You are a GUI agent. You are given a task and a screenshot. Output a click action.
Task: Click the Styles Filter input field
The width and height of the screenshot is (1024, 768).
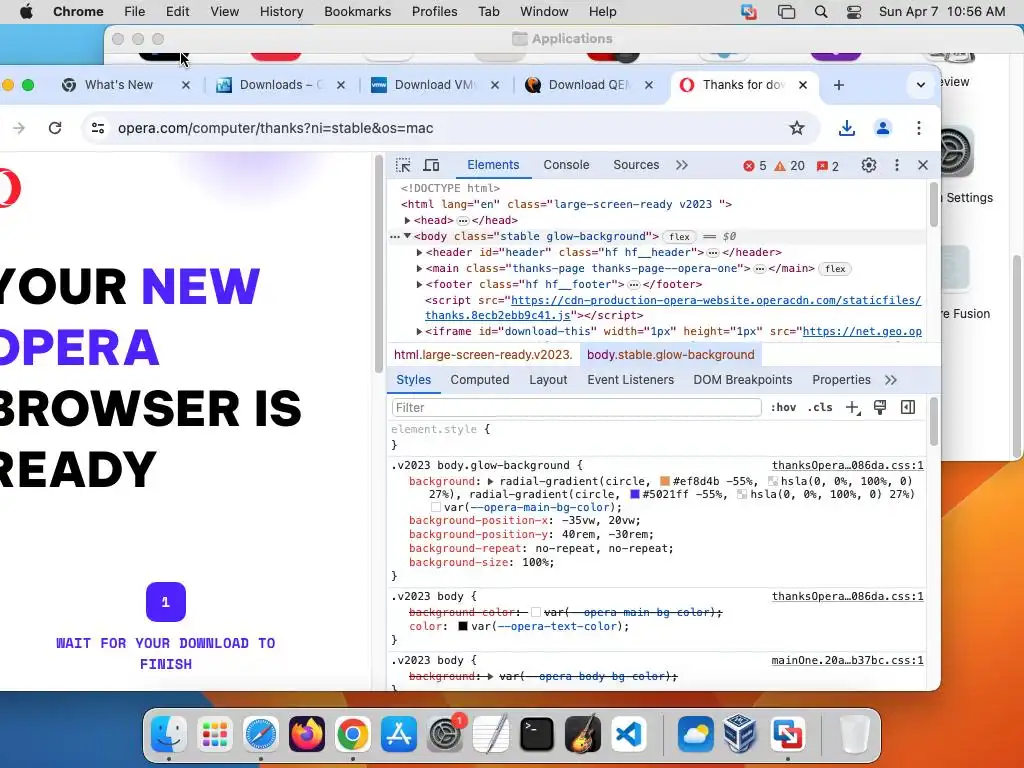click(x=577, y=408)
